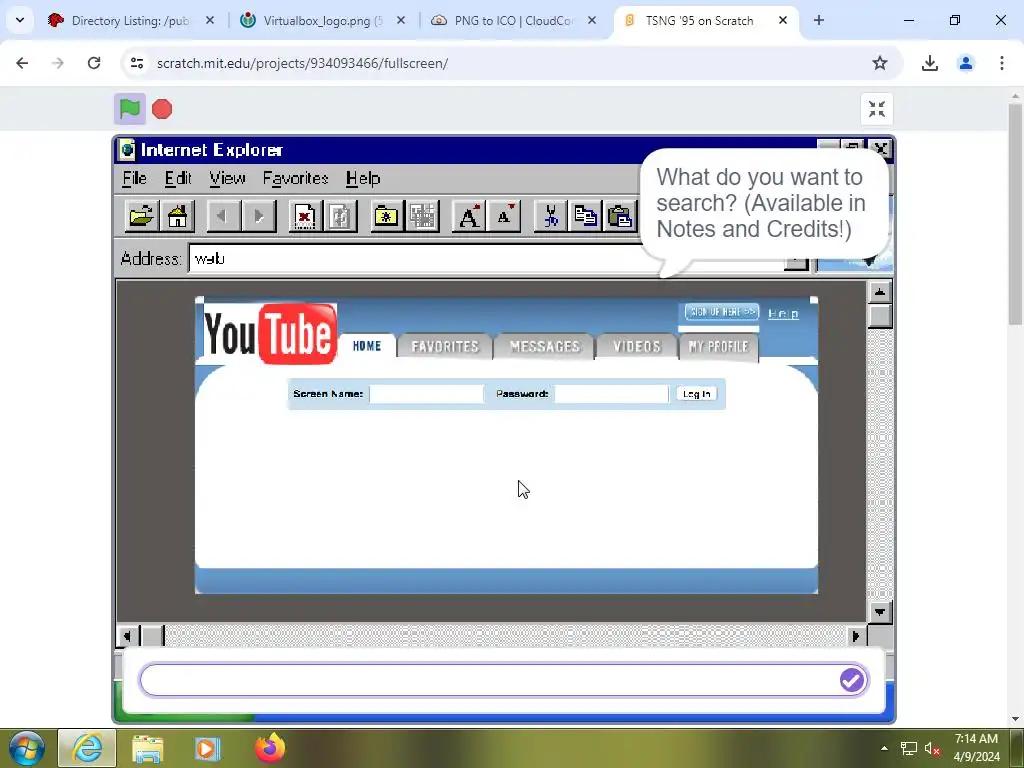Image resolution: width=1024 pixels, height=768 pixels.
Task: Click the IE horizontal scrollbar right arrow
Action: [856, 635]
